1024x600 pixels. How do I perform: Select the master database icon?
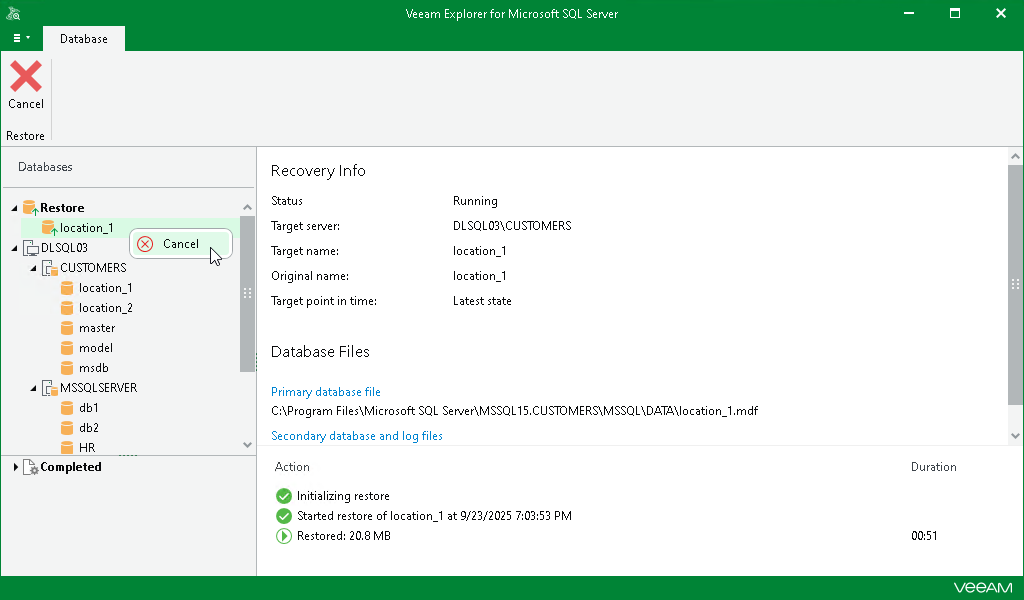pyautogui.click(x=66, y=327)
